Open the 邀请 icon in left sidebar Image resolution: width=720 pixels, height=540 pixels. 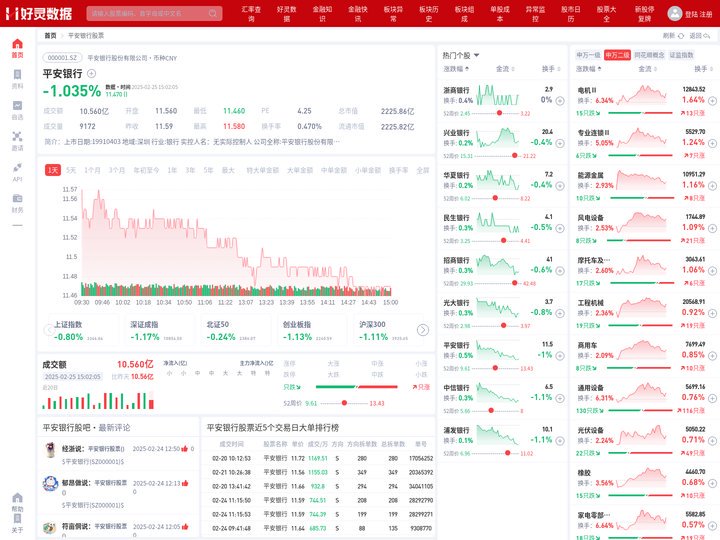coord(17,136)
